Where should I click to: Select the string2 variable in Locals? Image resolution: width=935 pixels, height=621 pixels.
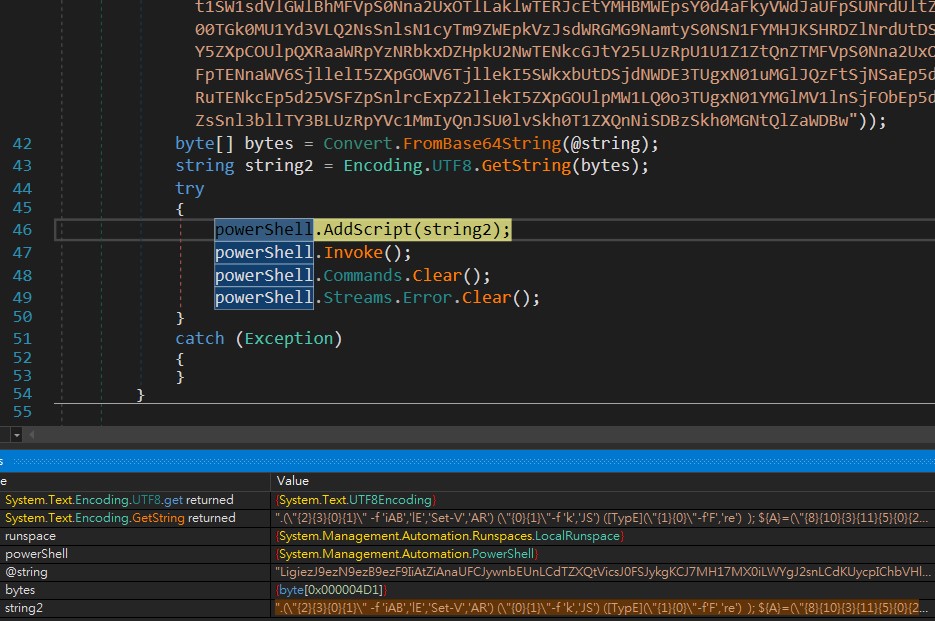24,608
